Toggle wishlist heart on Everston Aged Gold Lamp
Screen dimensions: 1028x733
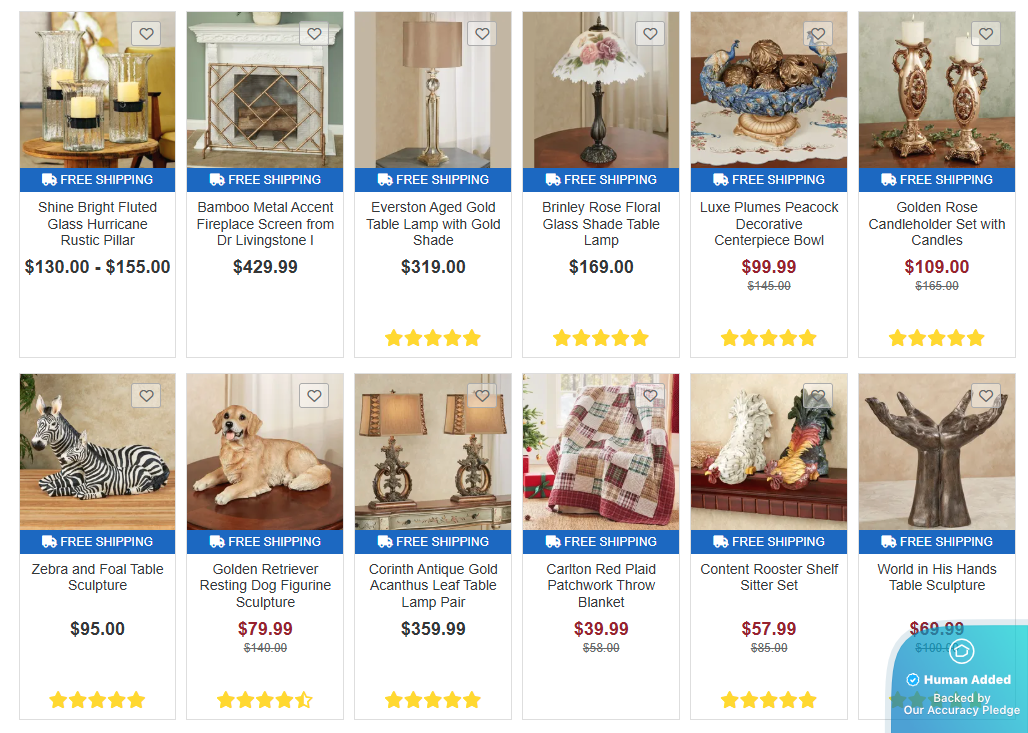click(x=482, y=33)
